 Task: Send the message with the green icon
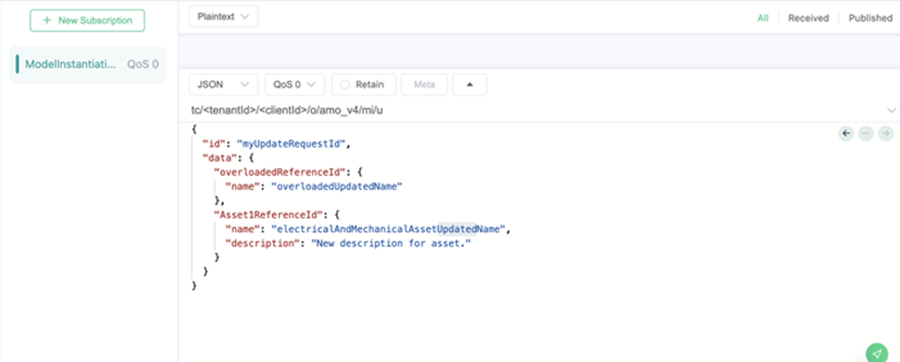click(x=876, y=353)
